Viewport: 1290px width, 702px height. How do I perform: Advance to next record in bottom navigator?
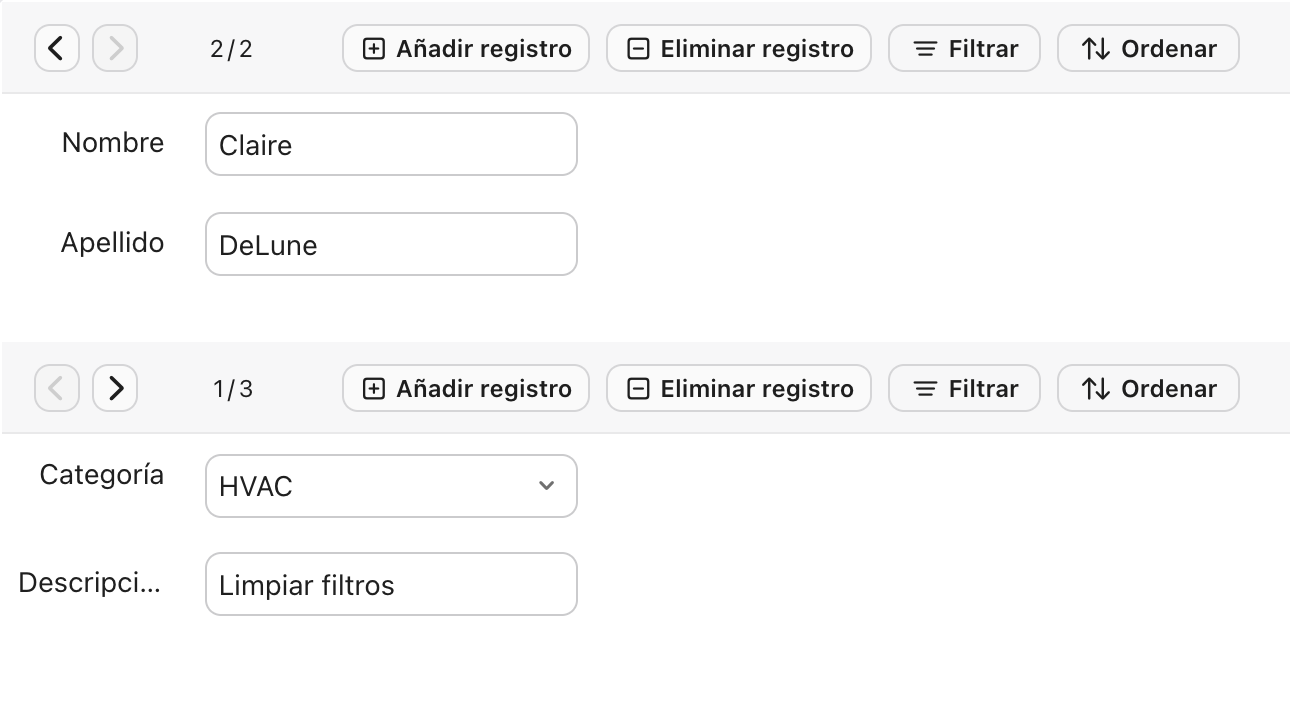tap(115, 388)
